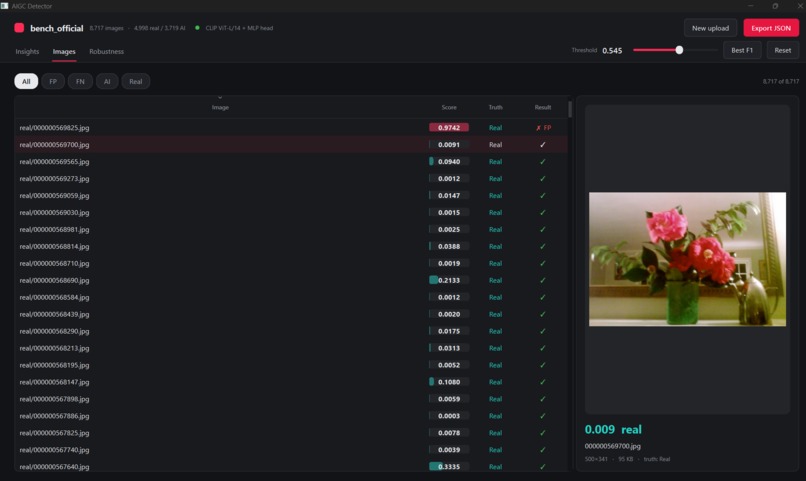Select row real/000000568981.jpg
Screen dimensions: 806x481
[x=291, y=229]
